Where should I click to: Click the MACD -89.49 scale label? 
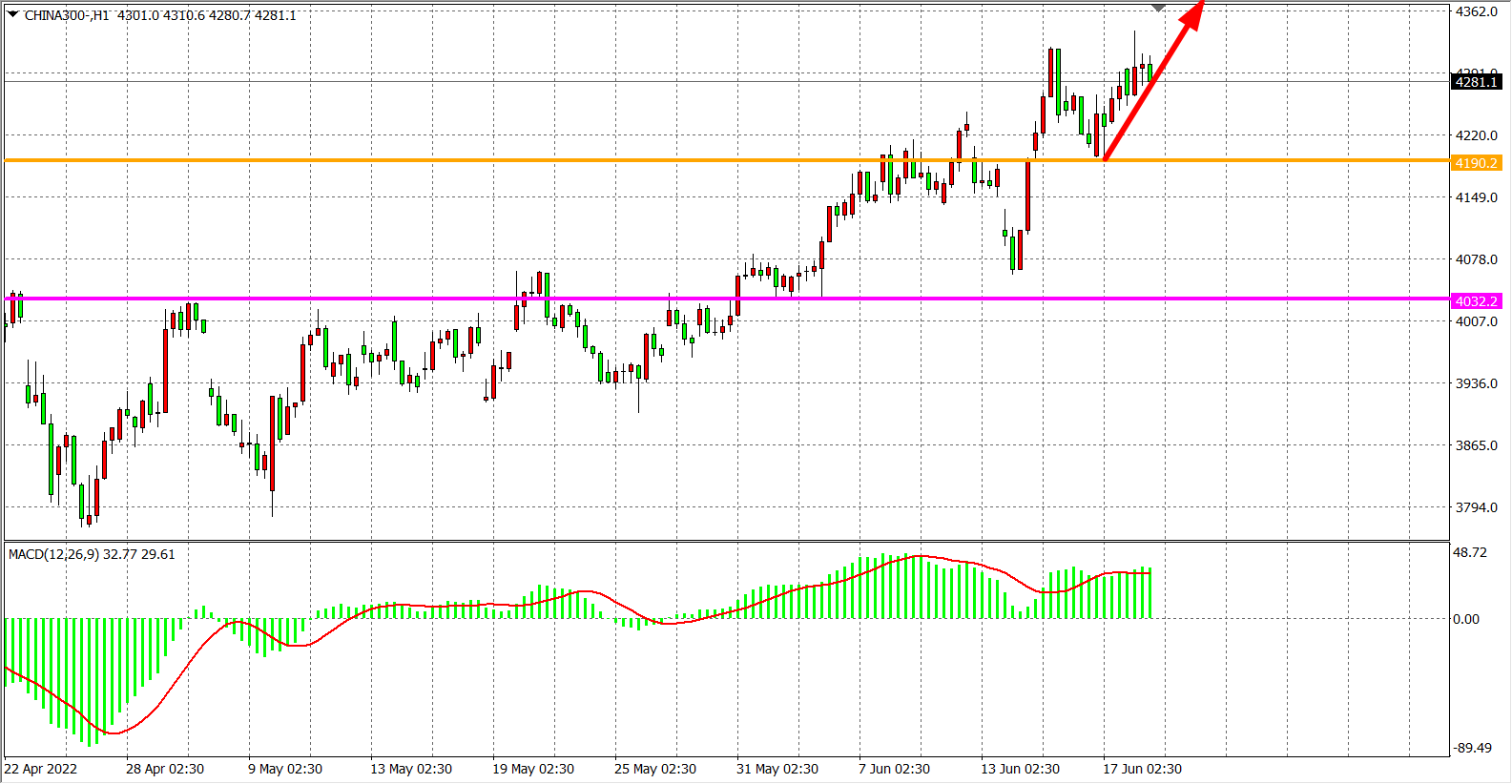click(x=1471, y=748)
